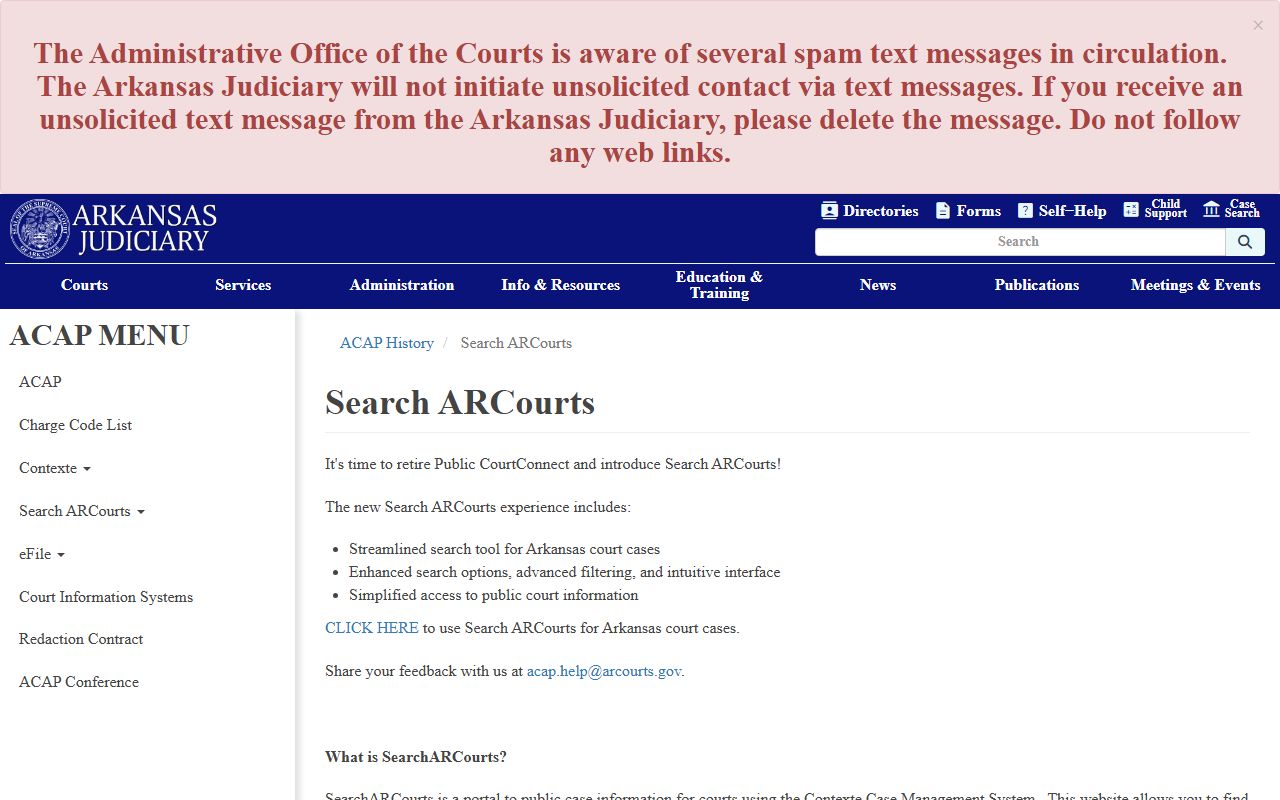Open the Directories icon link

point(869,211)
